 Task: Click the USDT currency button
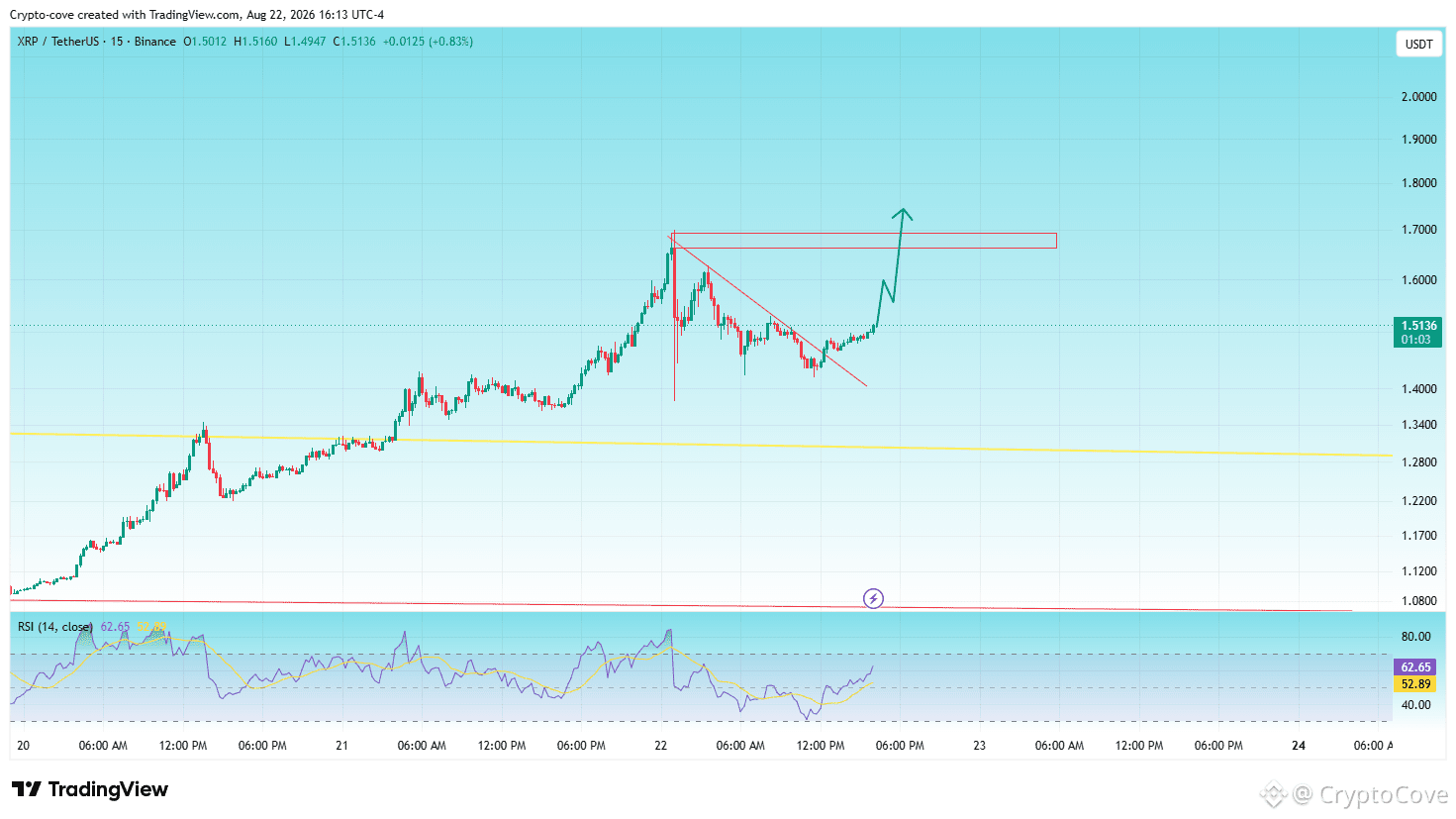(x=1418, y=44)
